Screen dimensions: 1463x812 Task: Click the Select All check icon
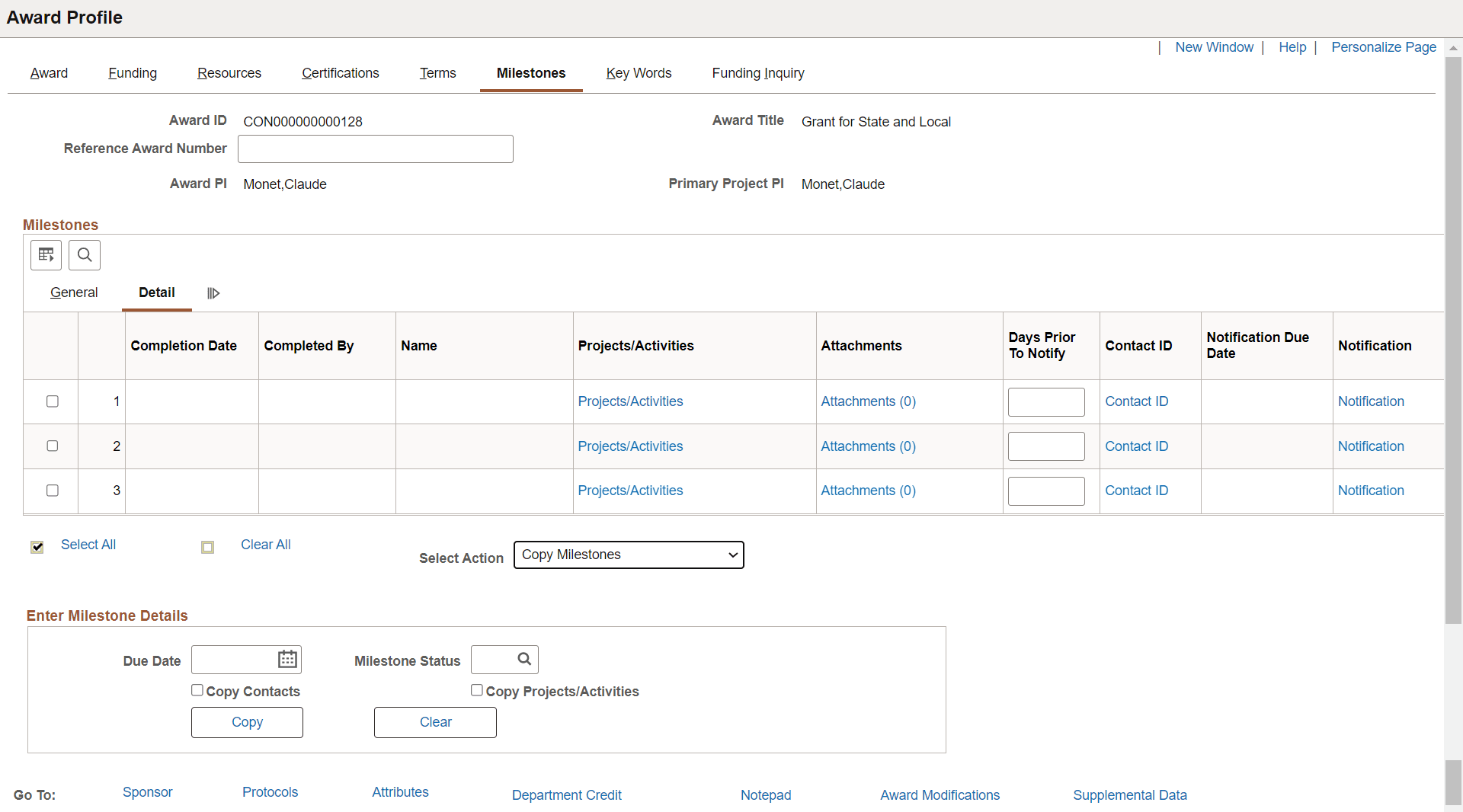pyautogui.click(x=37, y=547)
